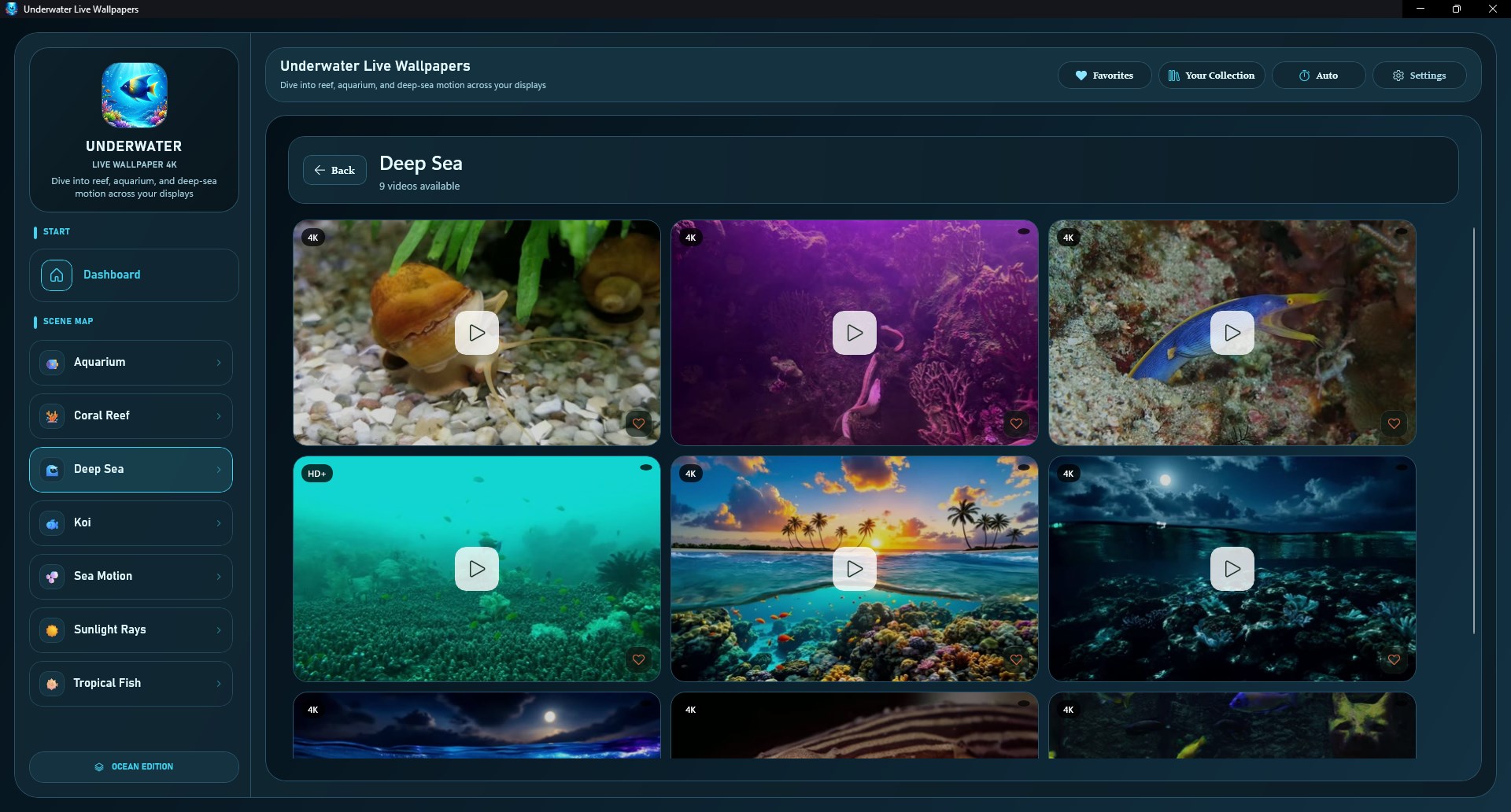Click the Tropical Fish icon
The image size is (1511, 812).
[53, 684]
